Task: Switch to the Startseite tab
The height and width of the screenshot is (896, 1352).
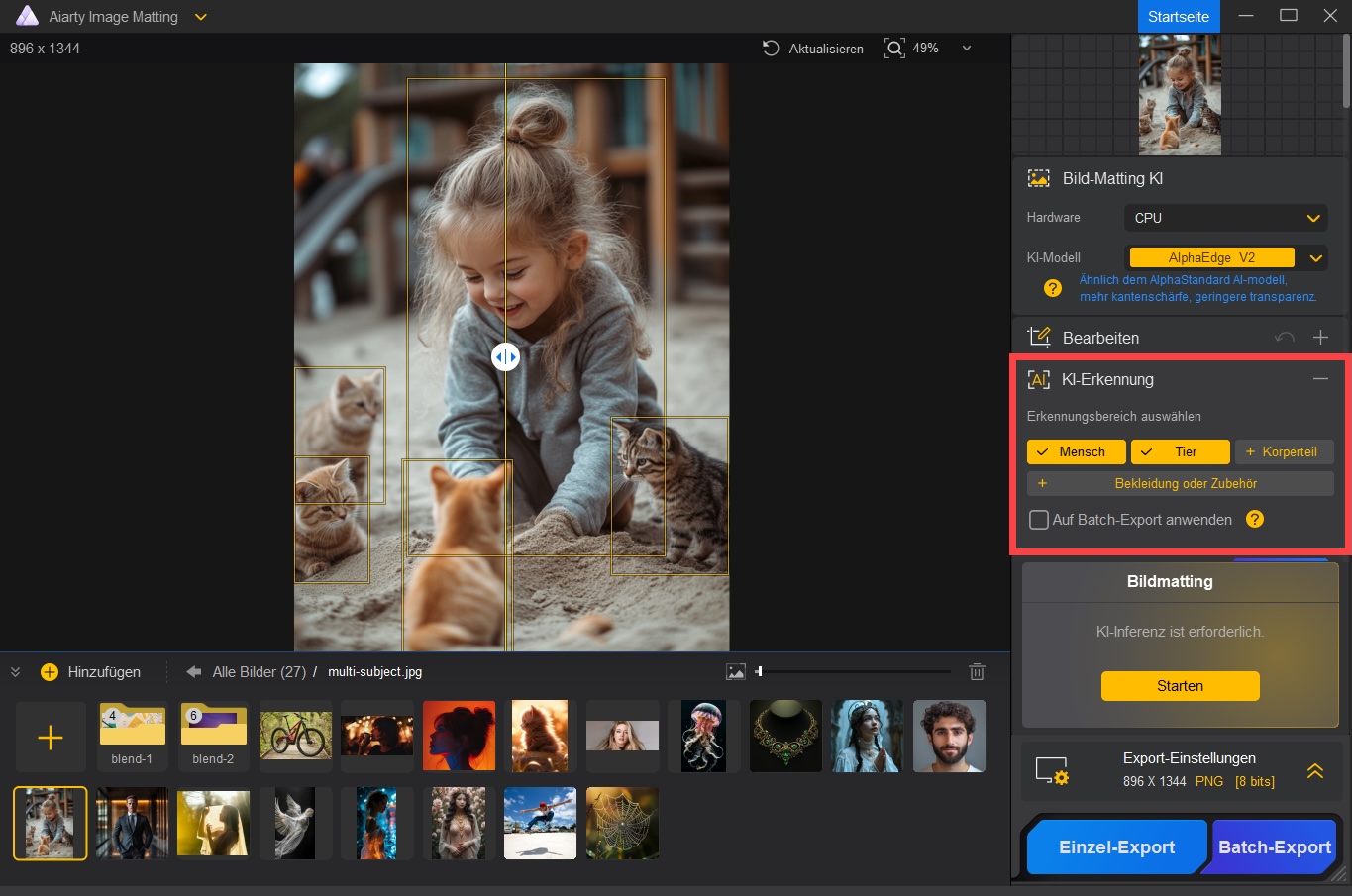Action: (x=1178, y=17)
